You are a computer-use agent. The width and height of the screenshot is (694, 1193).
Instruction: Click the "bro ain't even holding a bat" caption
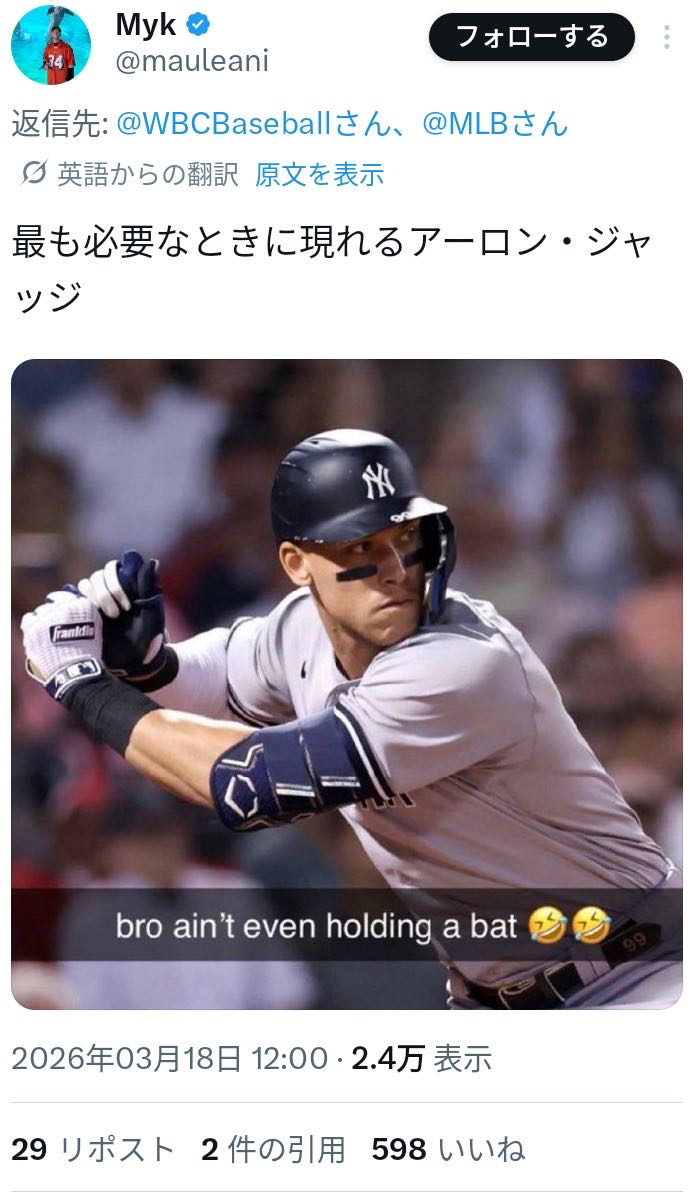point(363,927)
